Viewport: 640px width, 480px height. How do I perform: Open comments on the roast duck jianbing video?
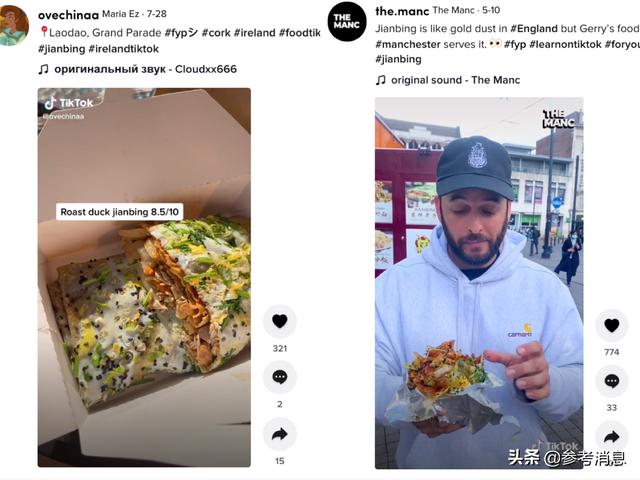280,377
